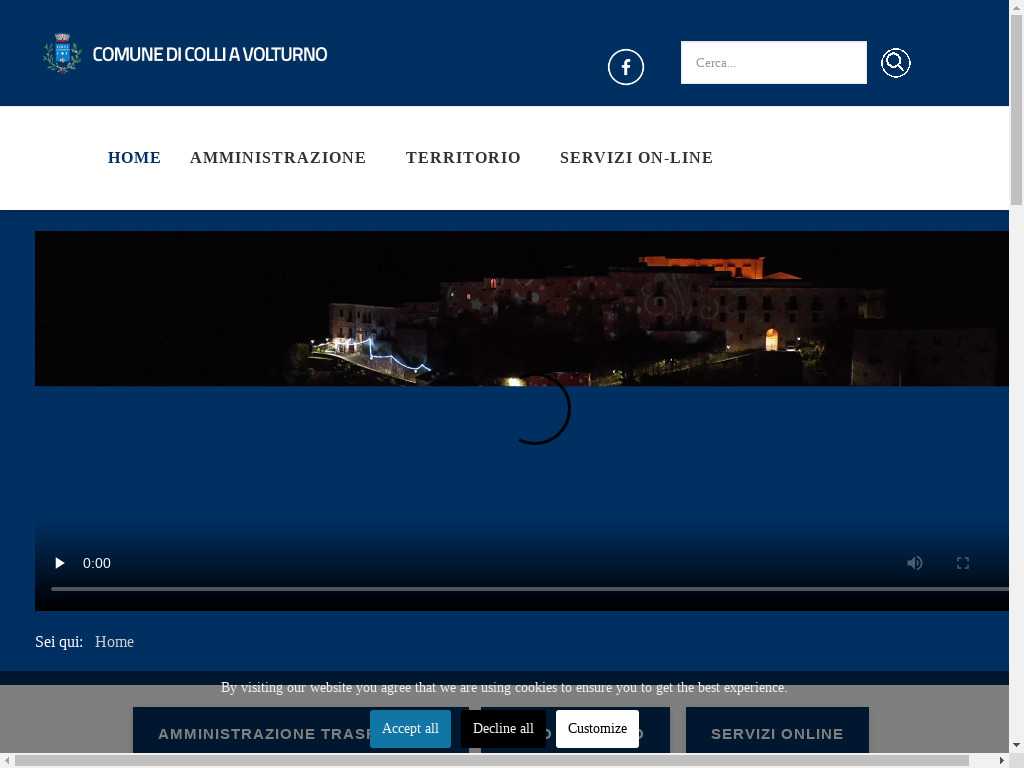Click the search magnifier icon
The image size is (1024, 768).
(x=895, y=63)
